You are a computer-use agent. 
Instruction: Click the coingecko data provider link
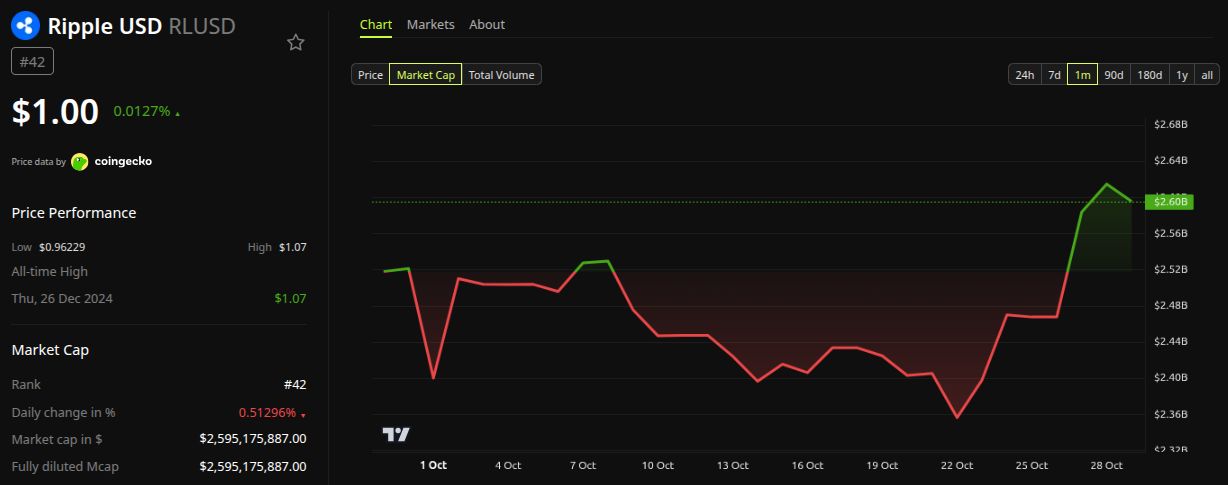123,161
